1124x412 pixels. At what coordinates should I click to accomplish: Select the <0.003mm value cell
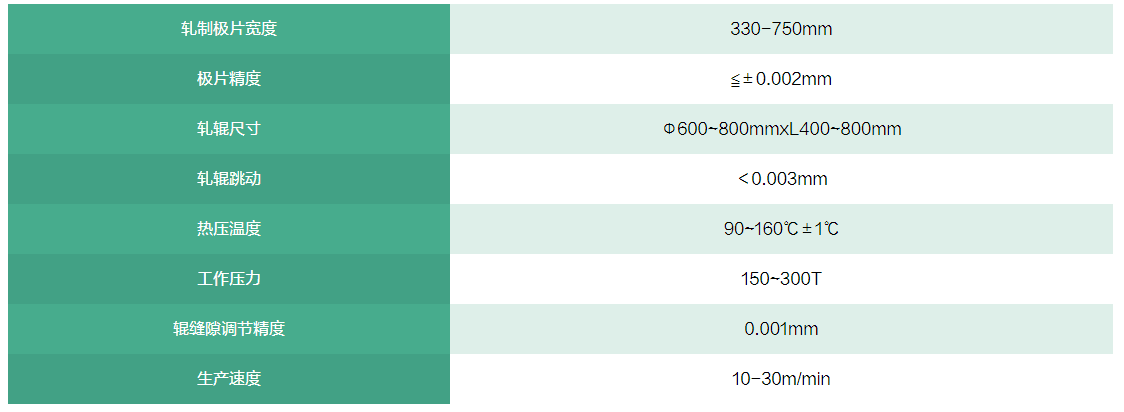coord(781,179)
